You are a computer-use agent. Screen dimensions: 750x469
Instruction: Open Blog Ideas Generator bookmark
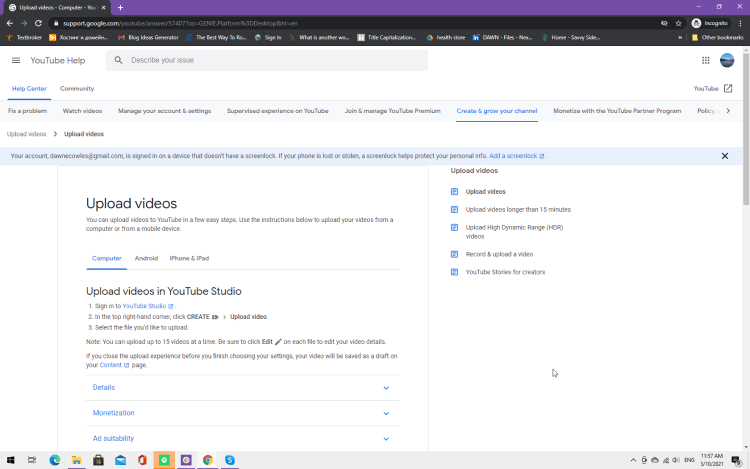click(148, 37)
